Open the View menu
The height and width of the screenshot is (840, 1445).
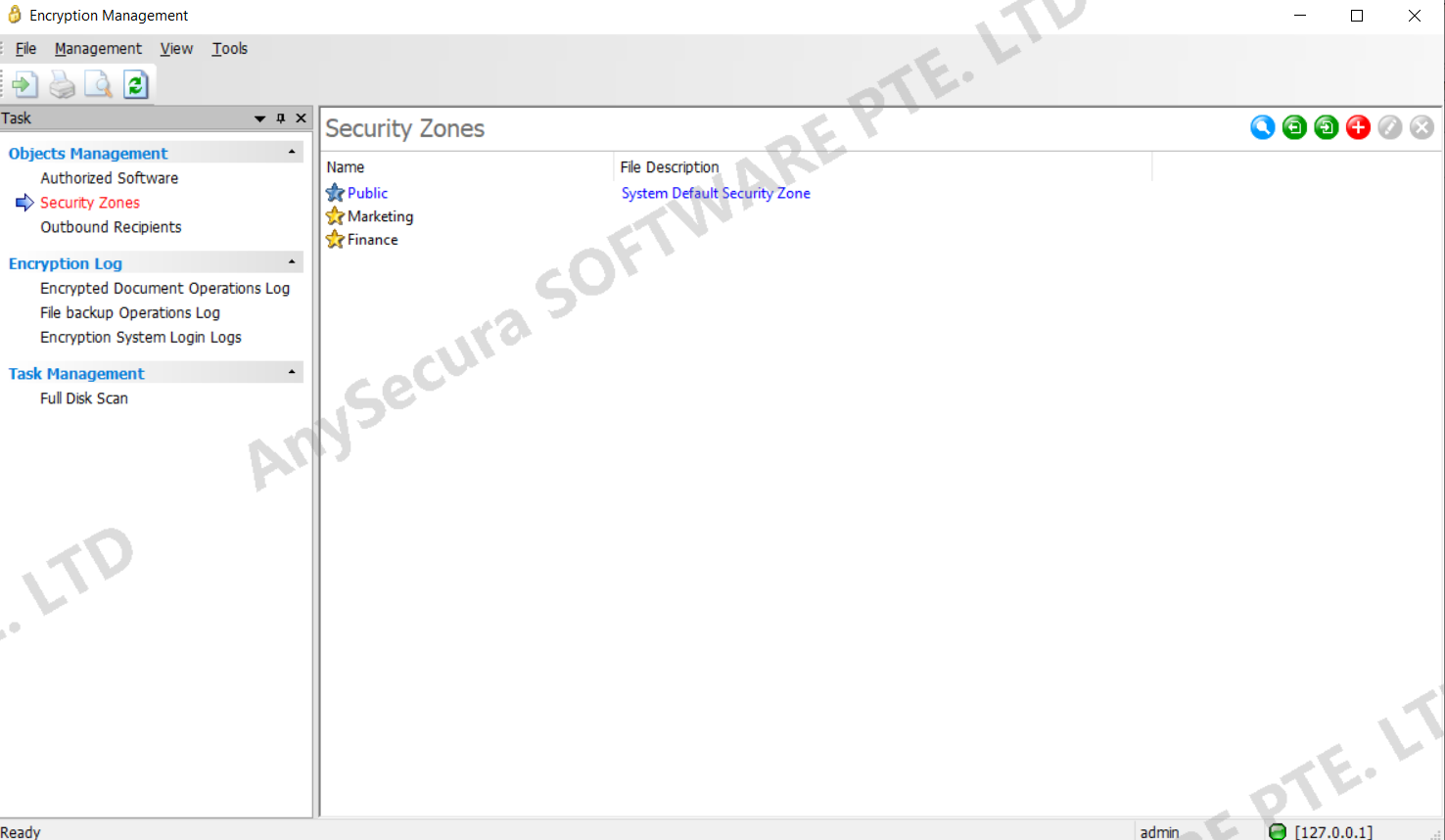click(x=176, y=48)
